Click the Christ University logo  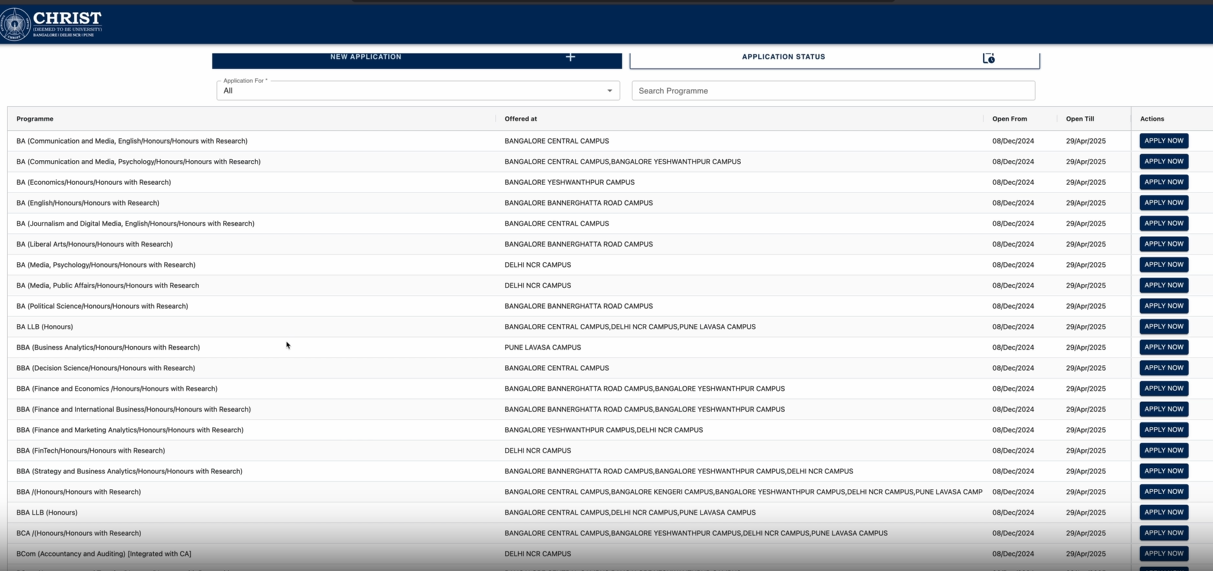52,23
